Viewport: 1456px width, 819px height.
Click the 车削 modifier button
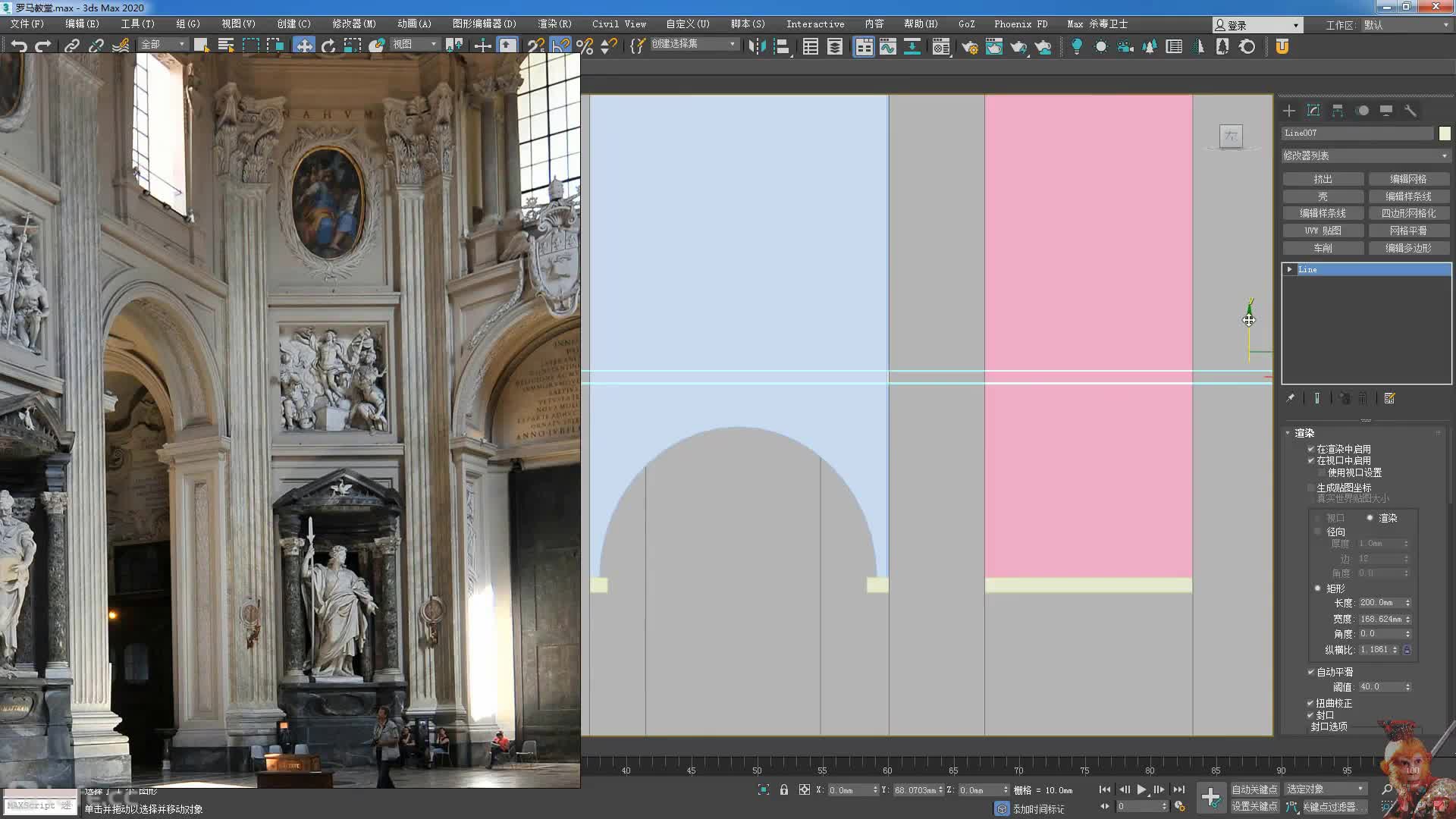coord(1323,248)
